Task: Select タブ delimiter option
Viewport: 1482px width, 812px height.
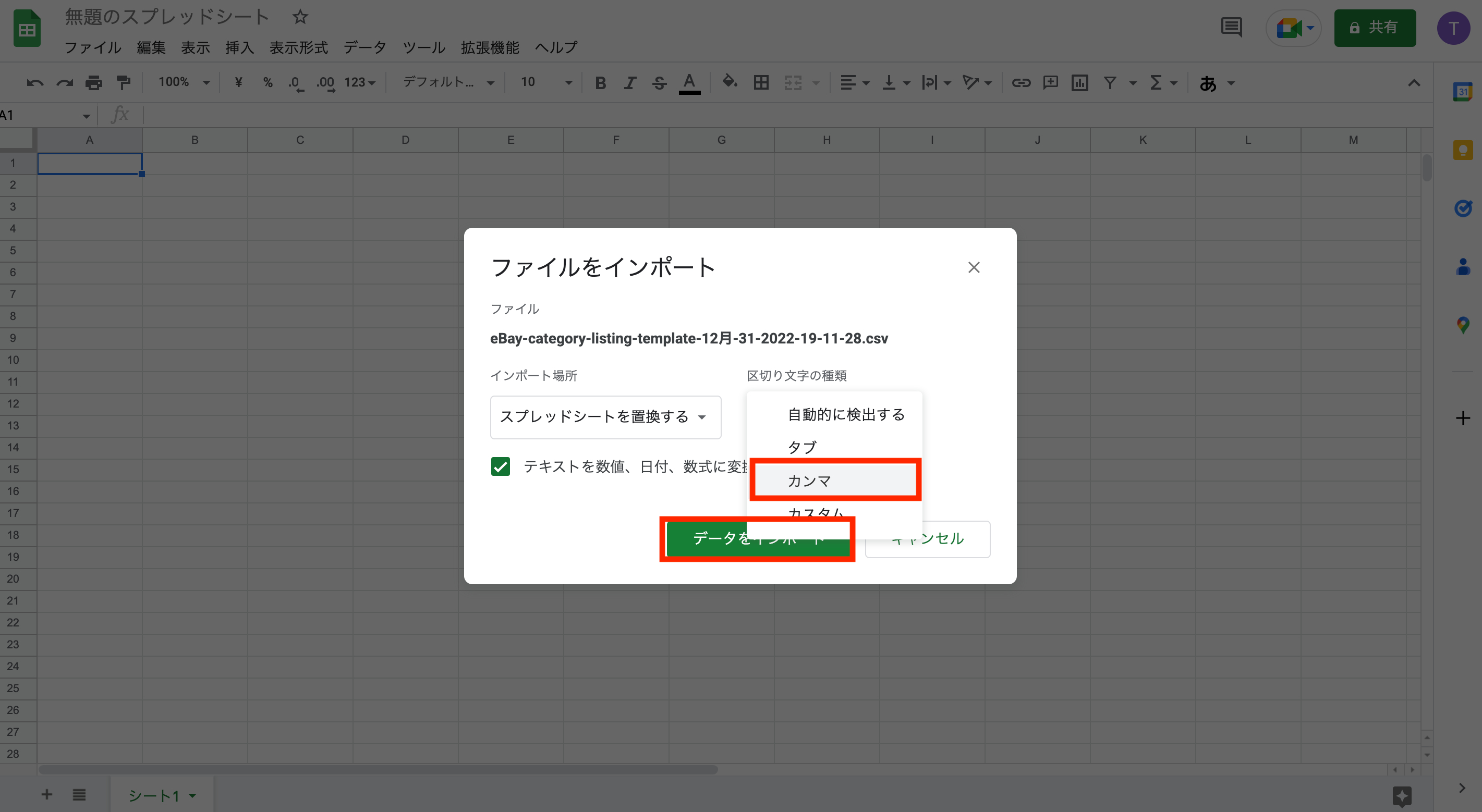Action: 835,447
